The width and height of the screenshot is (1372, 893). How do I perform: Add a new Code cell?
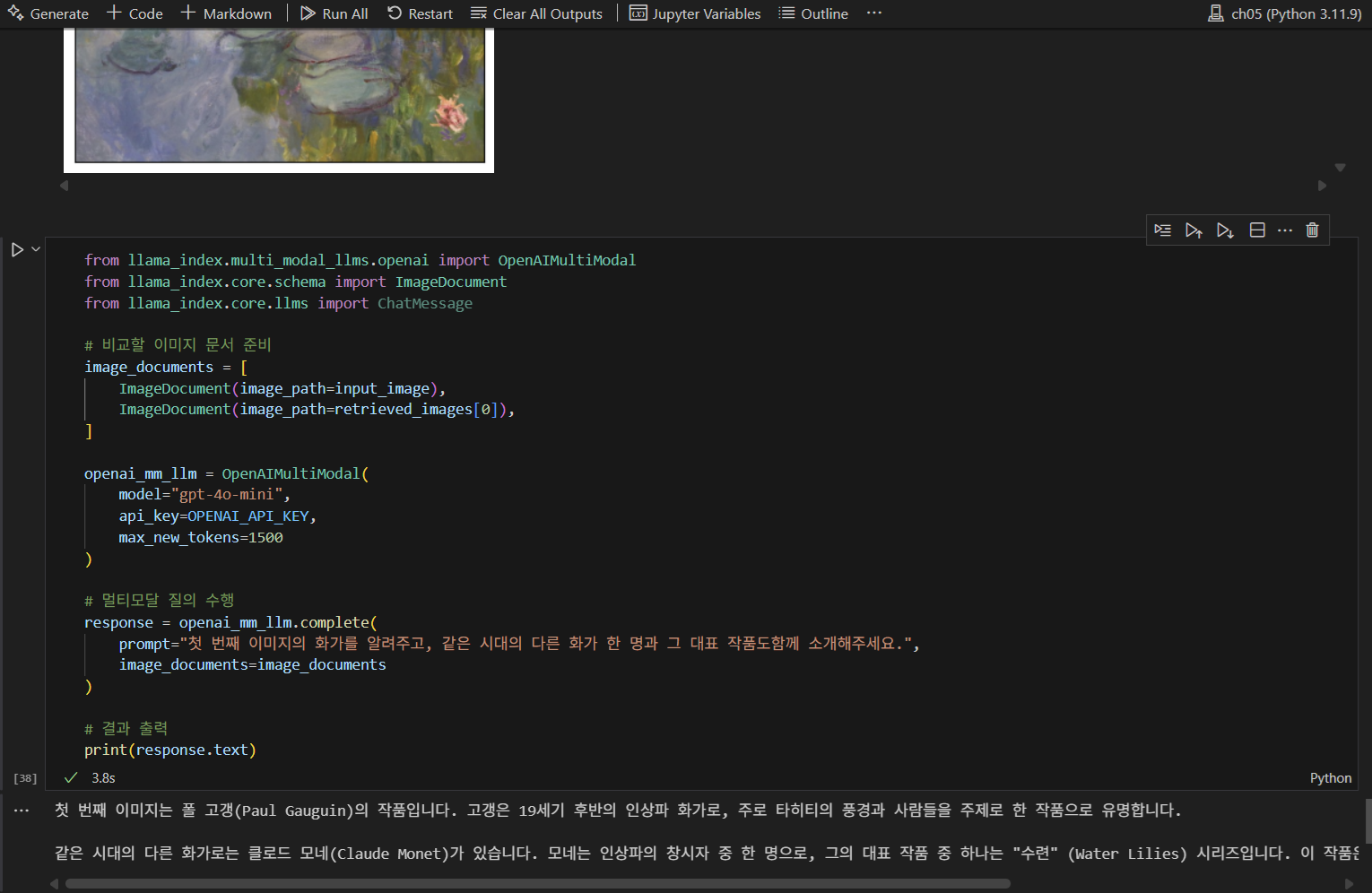click(135, 13)
